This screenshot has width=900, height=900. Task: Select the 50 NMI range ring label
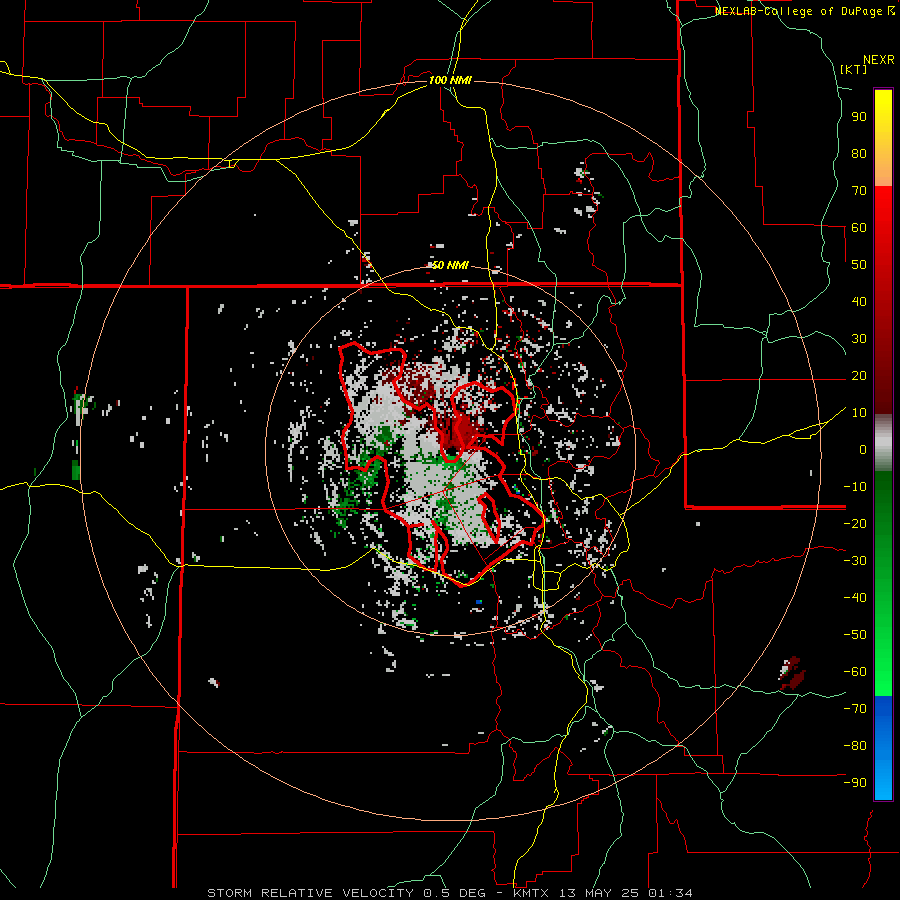click(450, 265)
